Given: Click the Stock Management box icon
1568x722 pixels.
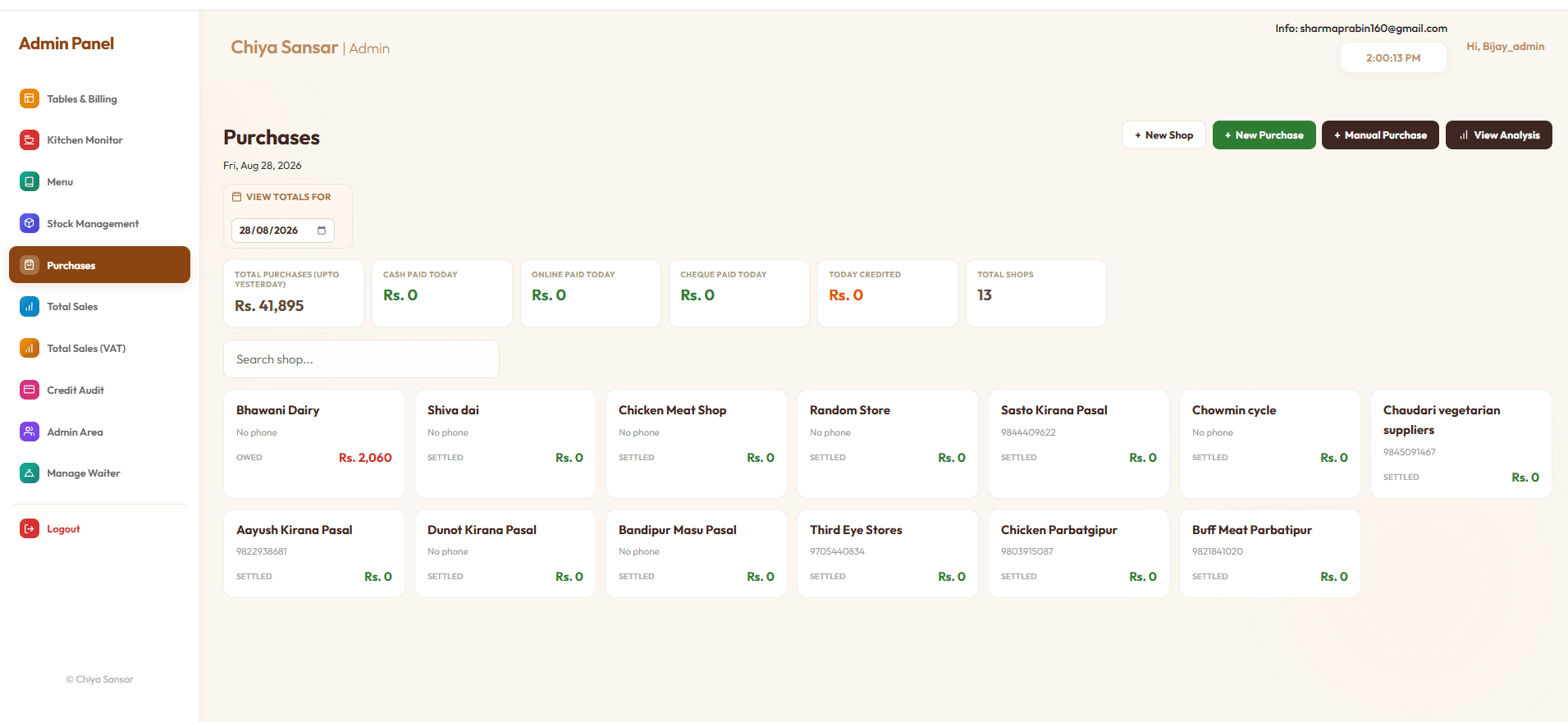Looking at the screenshot, I should [x=30, y=223].
